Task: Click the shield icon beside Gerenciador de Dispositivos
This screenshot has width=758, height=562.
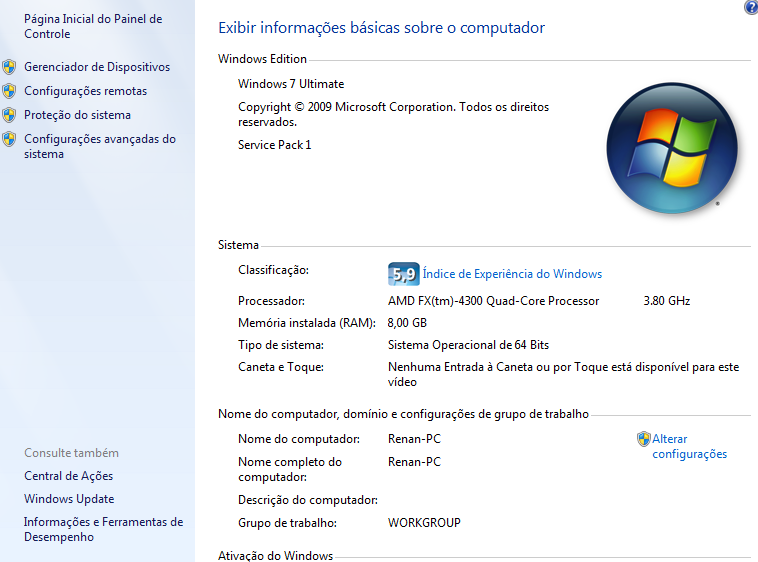Action: click(9, 67)
